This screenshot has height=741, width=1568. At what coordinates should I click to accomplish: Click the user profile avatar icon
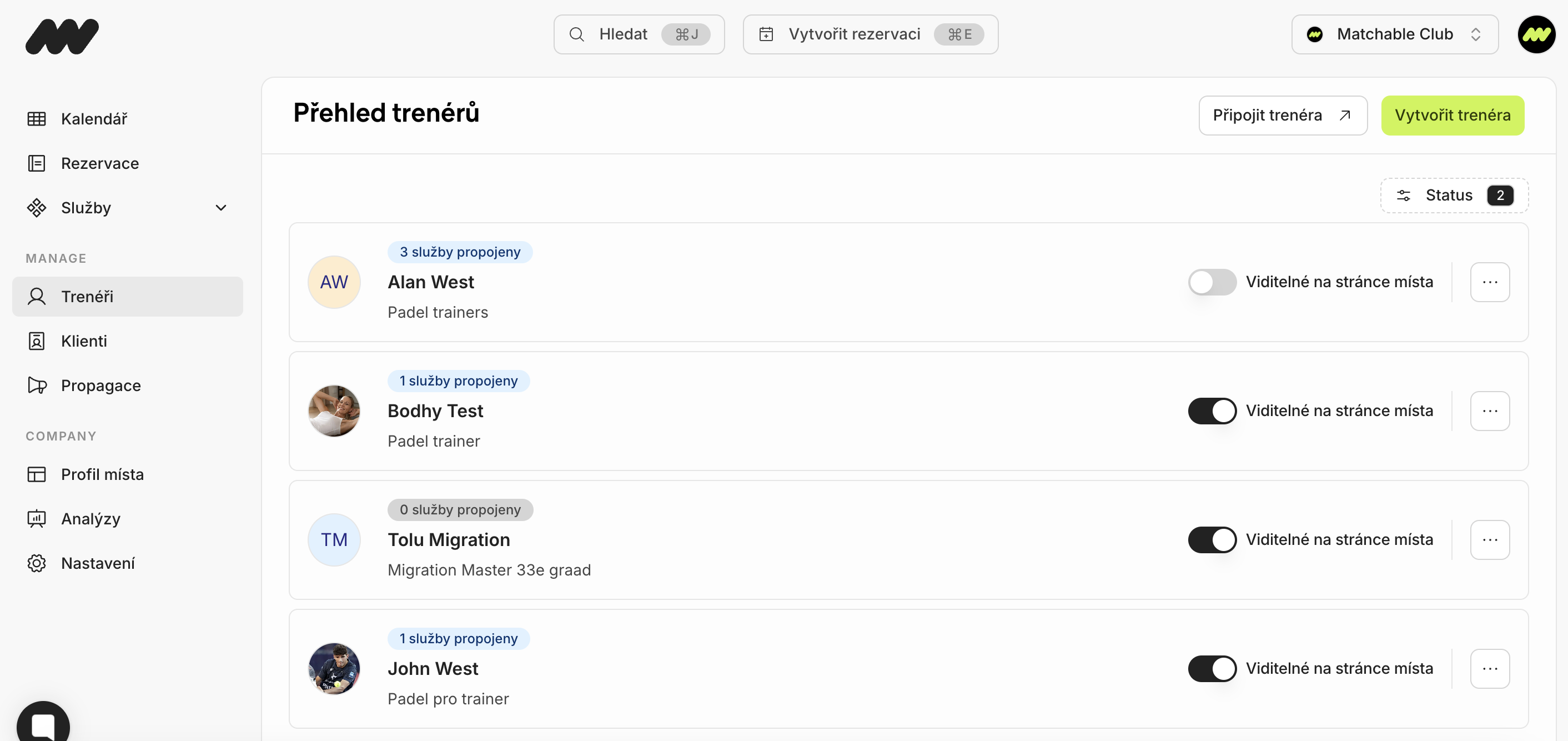pos(1536,34)
